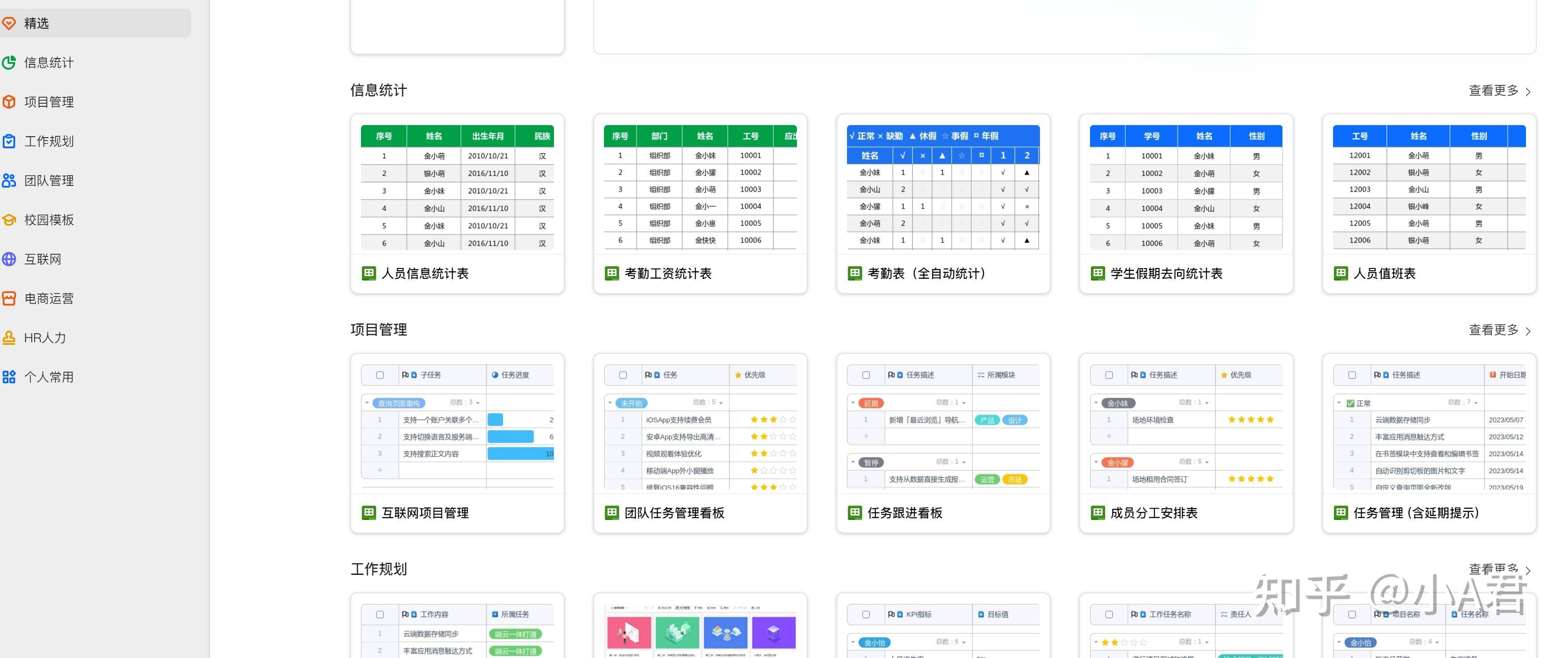Image resolution: width=1568 pixels, height=658 pixels.
Task: Click 考勤表（全自动统计）table preview thumbnail
Action: click(943, 188)
